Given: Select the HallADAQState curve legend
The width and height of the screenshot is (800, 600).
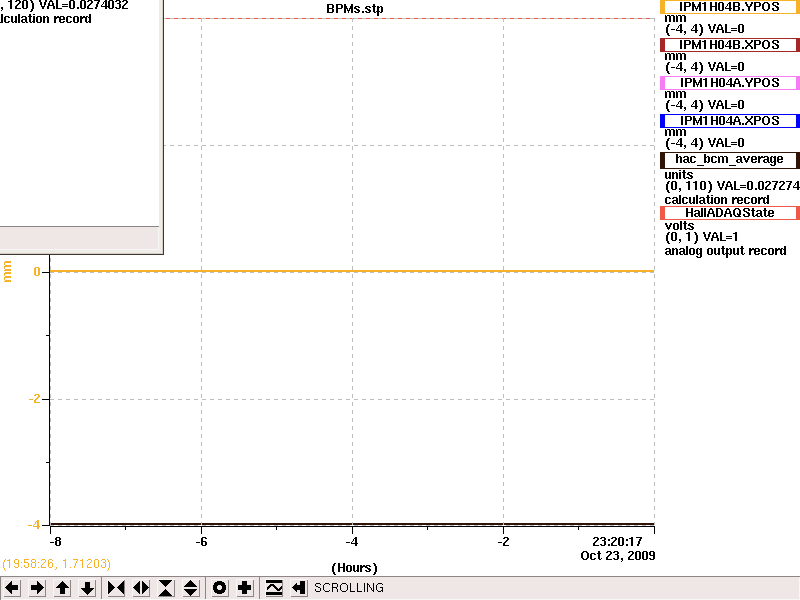Looking at the screenshot, I should tap(730, 213).
